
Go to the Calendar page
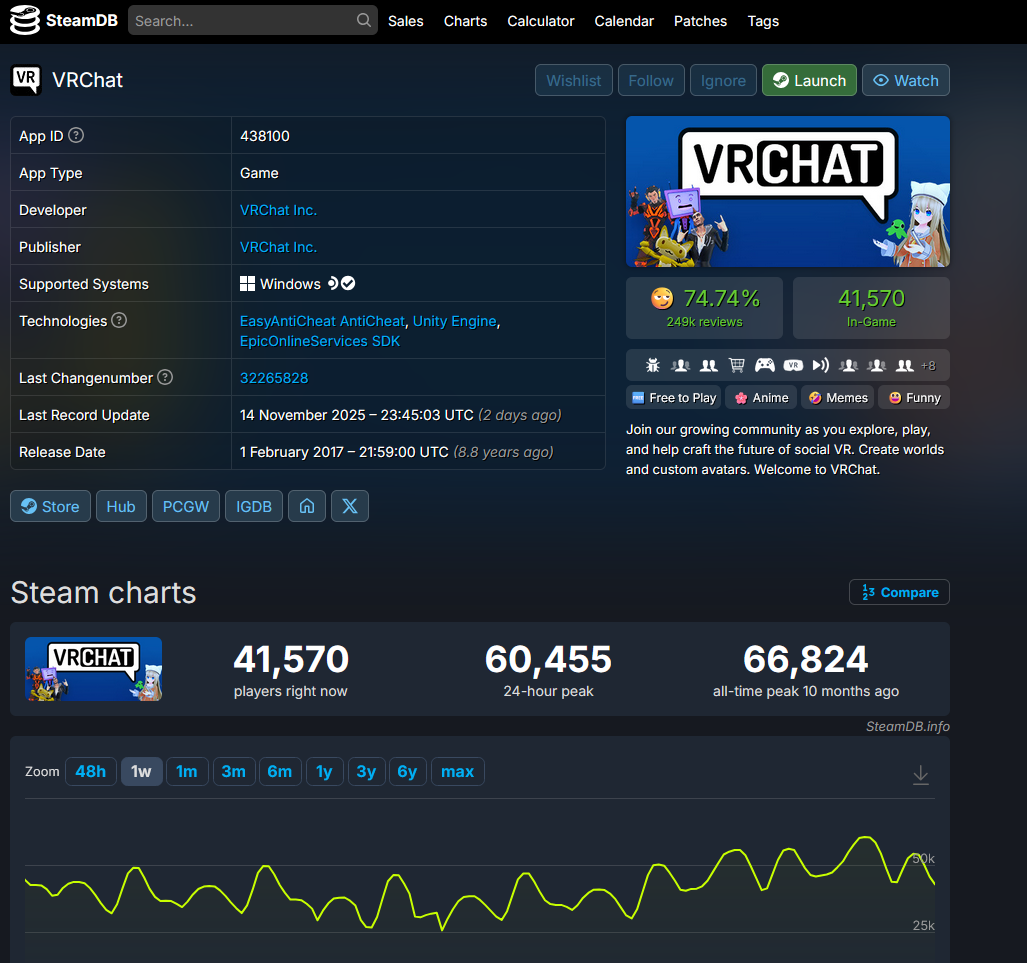pos(624,21)
